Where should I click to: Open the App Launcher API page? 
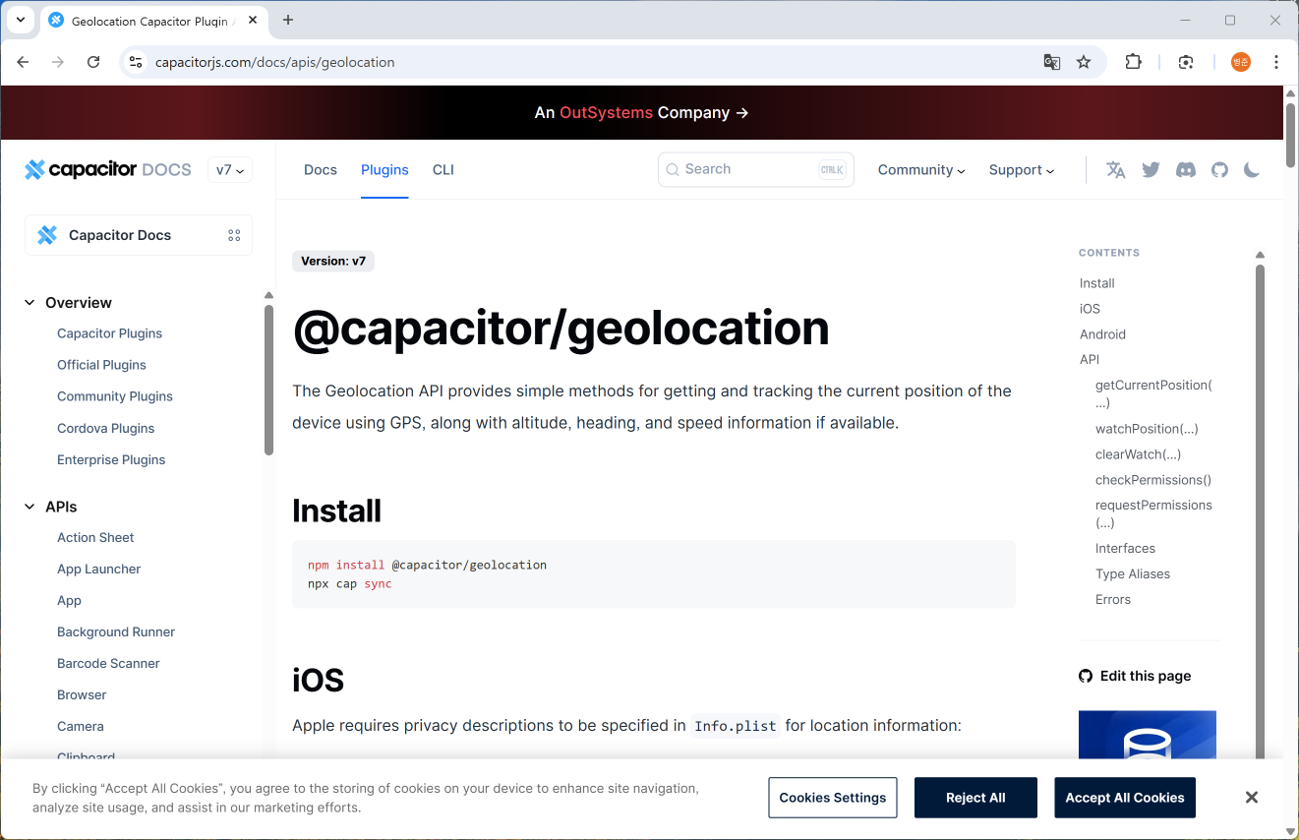click(x=99, y=569)
